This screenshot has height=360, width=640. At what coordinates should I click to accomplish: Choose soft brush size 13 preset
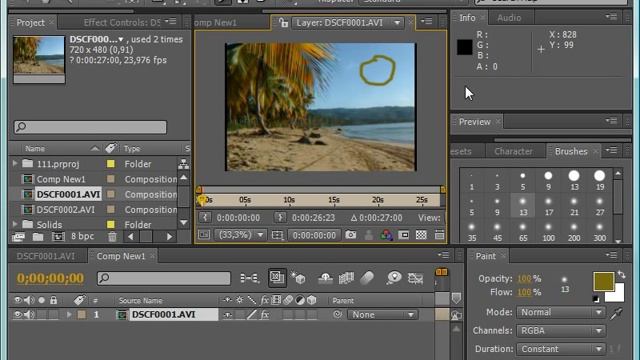[523, 206]
